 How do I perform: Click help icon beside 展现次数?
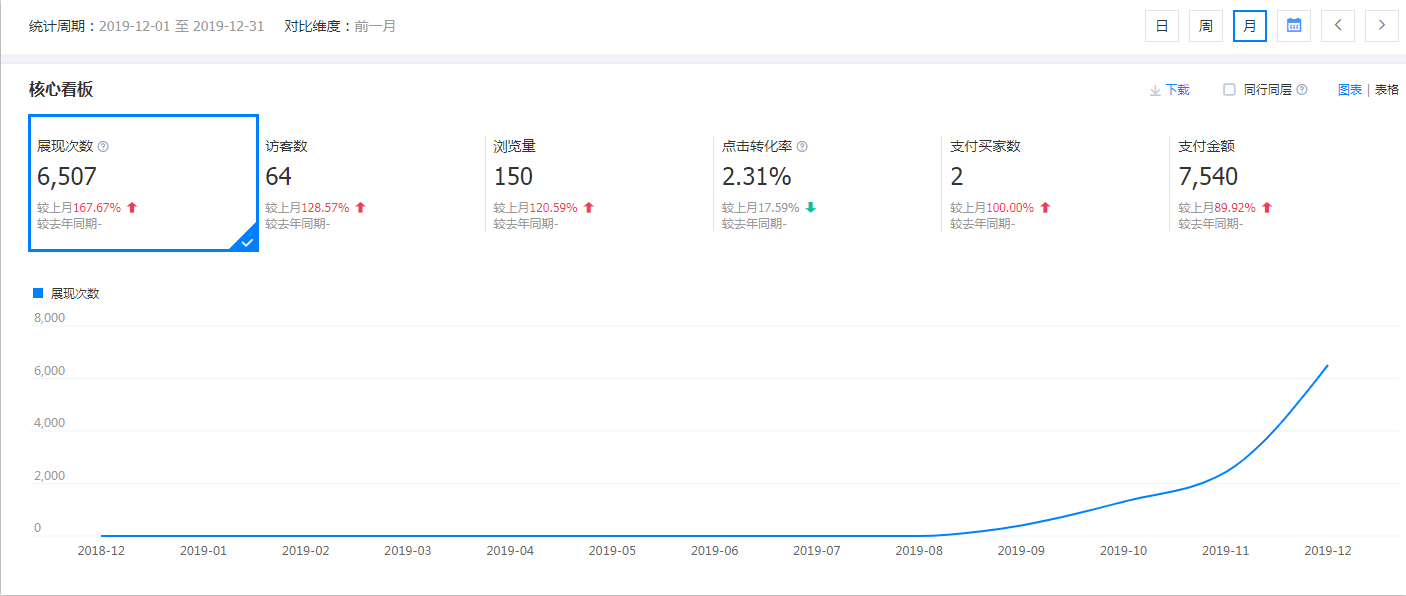click(103, 147)
